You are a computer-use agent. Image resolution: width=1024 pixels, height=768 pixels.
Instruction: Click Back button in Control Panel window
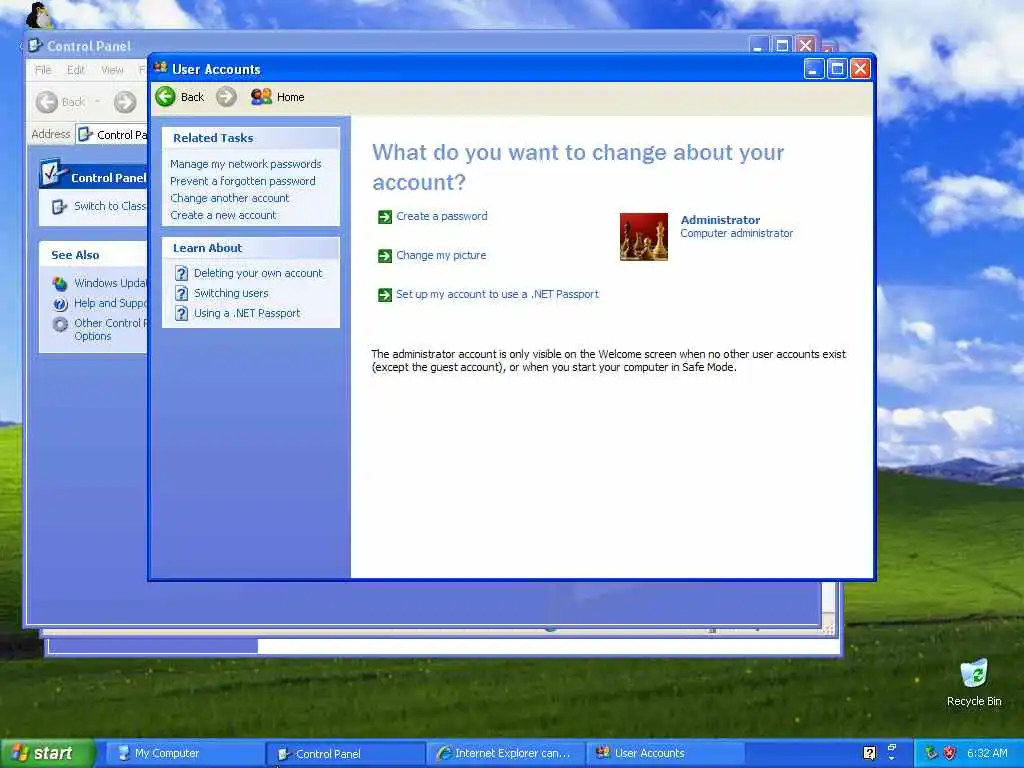pyautogui.click(x=61, y=102)
